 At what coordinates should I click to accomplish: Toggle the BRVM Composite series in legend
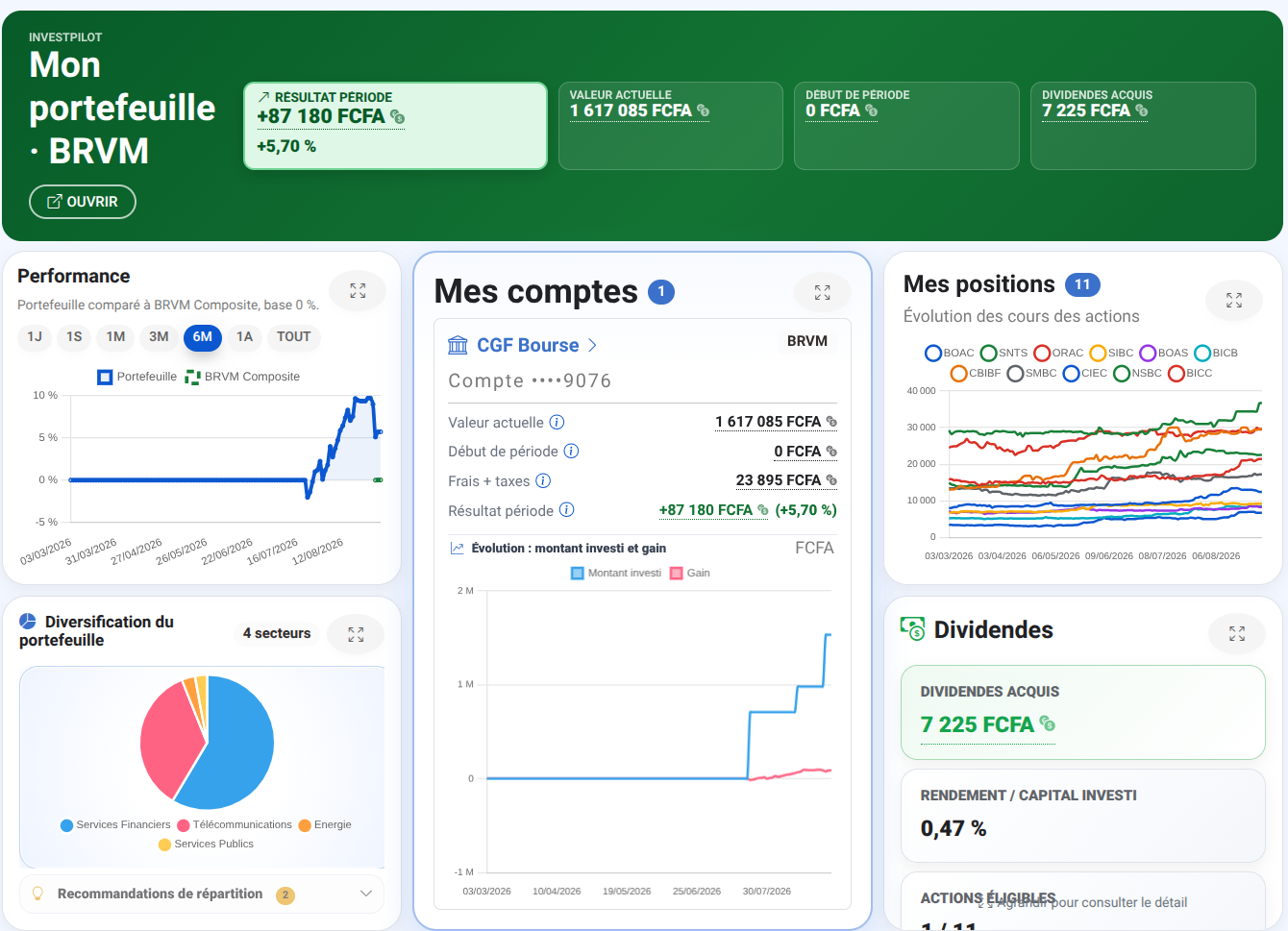click(242, 377)
